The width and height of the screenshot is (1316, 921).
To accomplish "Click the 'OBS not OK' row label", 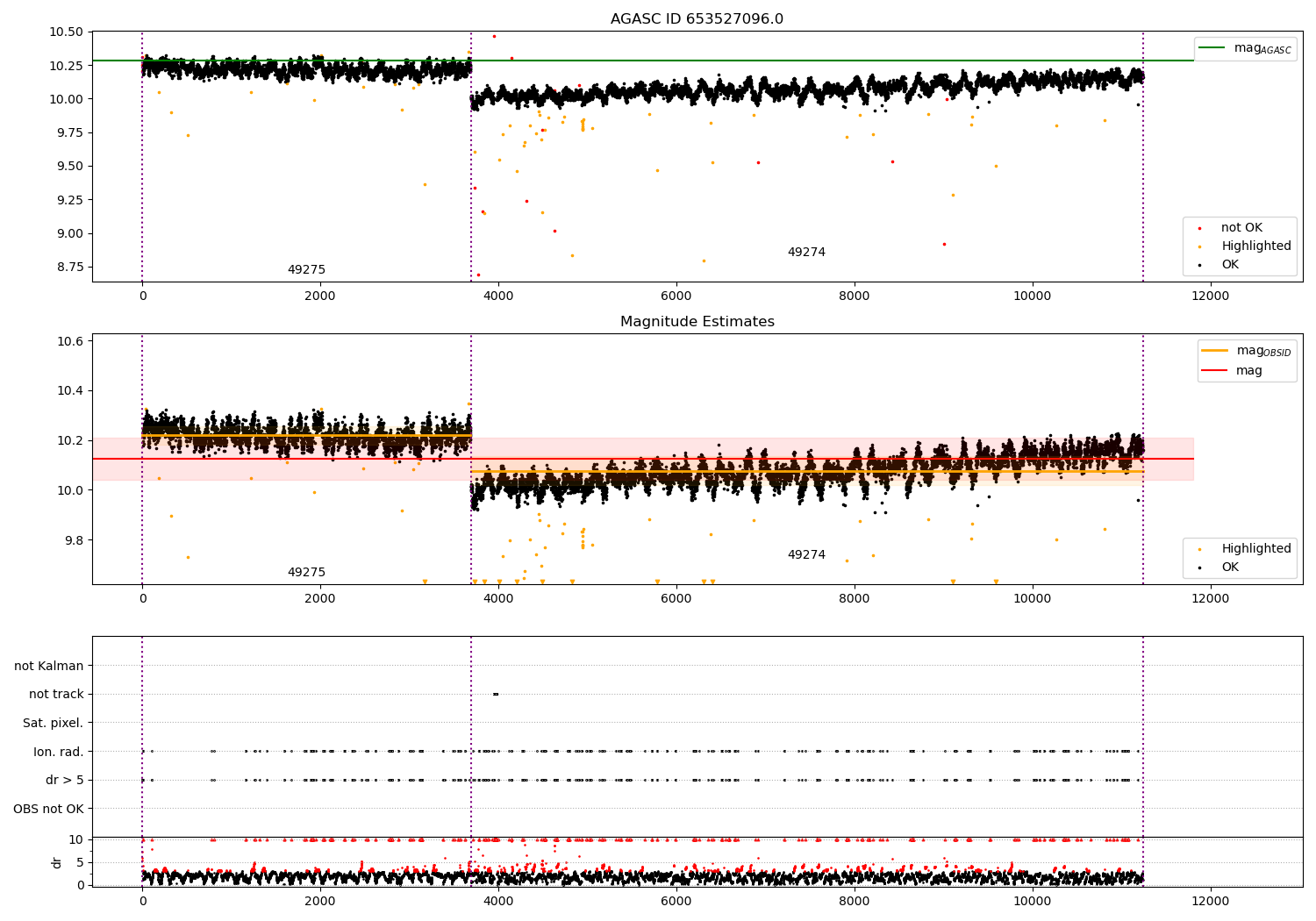I will [x=48, y=809].
